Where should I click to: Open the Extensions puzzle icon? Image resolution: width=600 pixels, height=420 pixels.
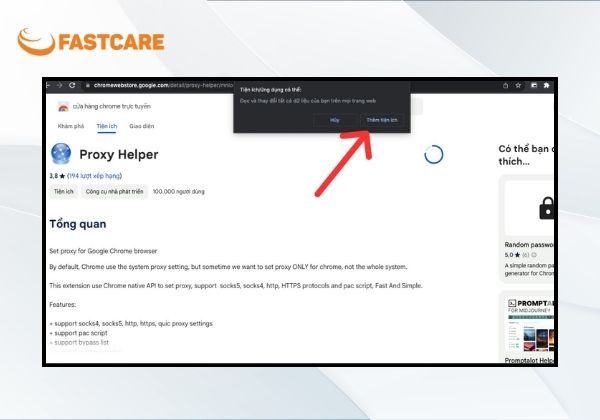point(546,85)
